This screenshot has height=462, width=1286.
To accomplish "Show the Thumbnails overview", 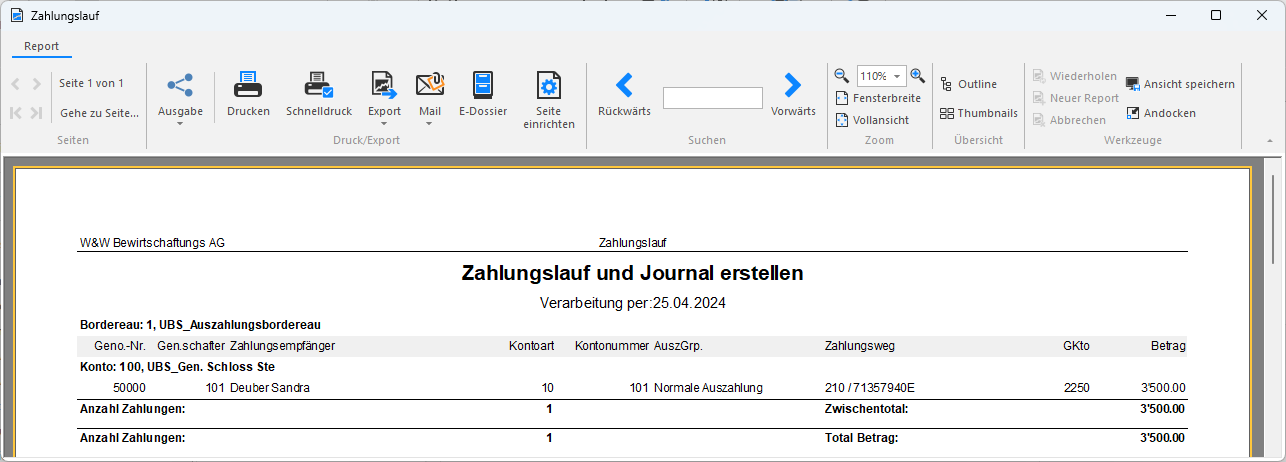I will (x=978, y=113).
